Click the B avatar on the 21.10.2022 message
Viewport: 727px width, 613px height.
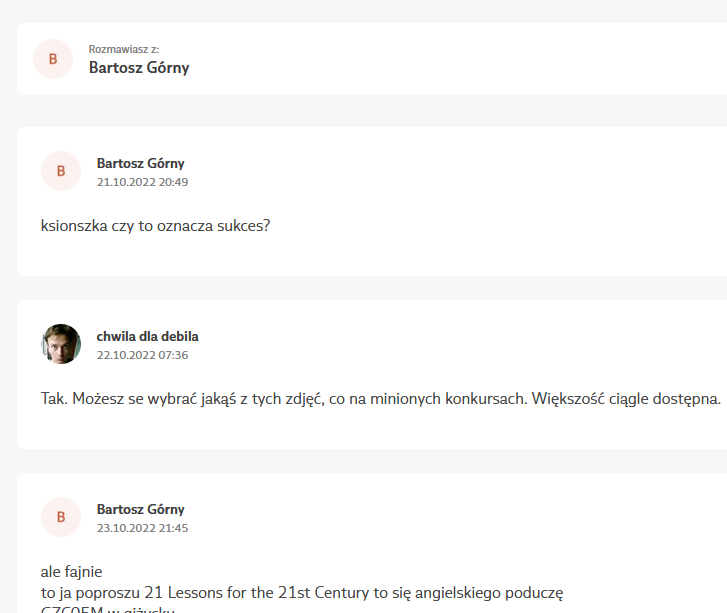point(61,171)
